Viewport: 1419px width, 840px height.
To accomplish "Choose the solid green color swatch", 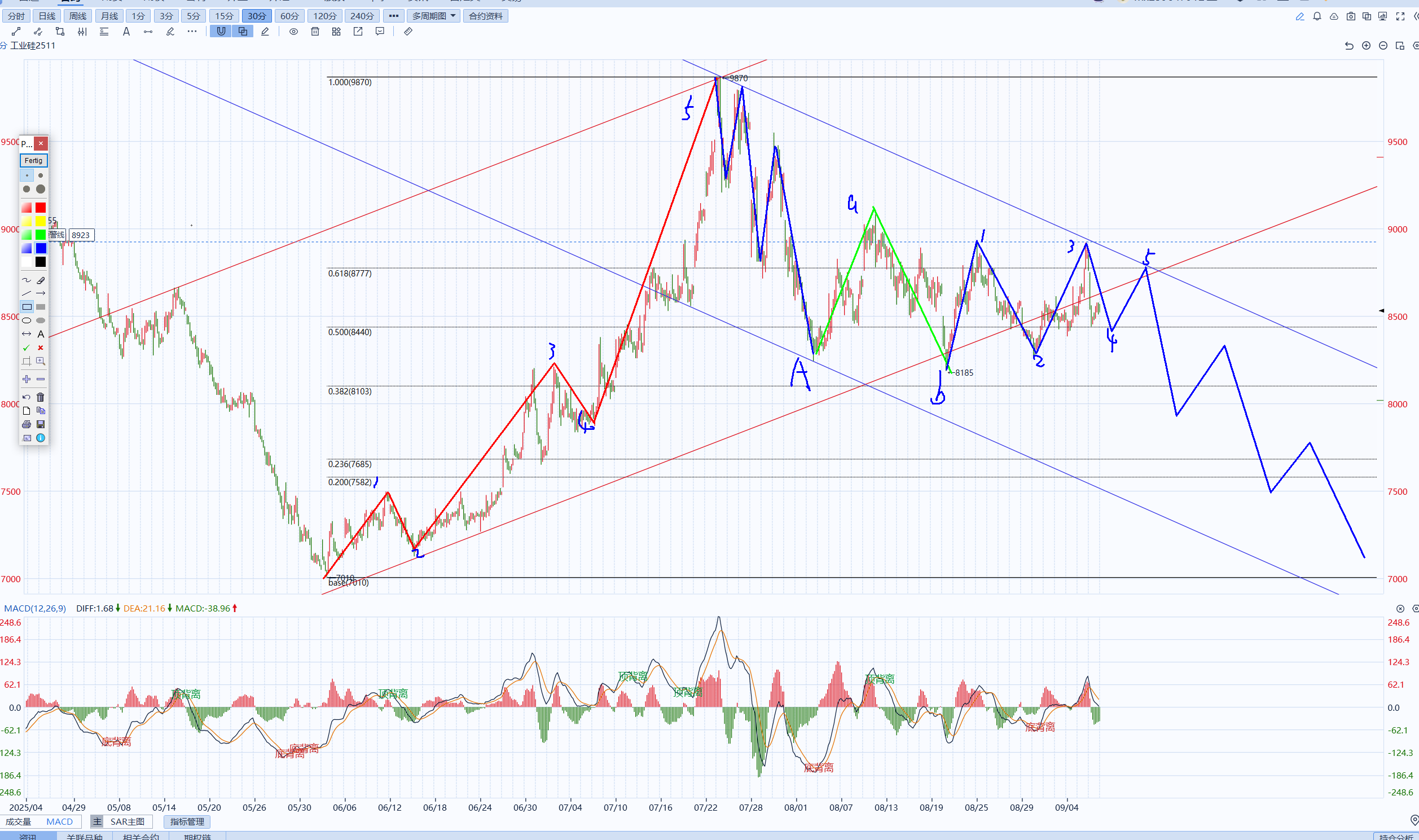I will (x=41, y=234).
